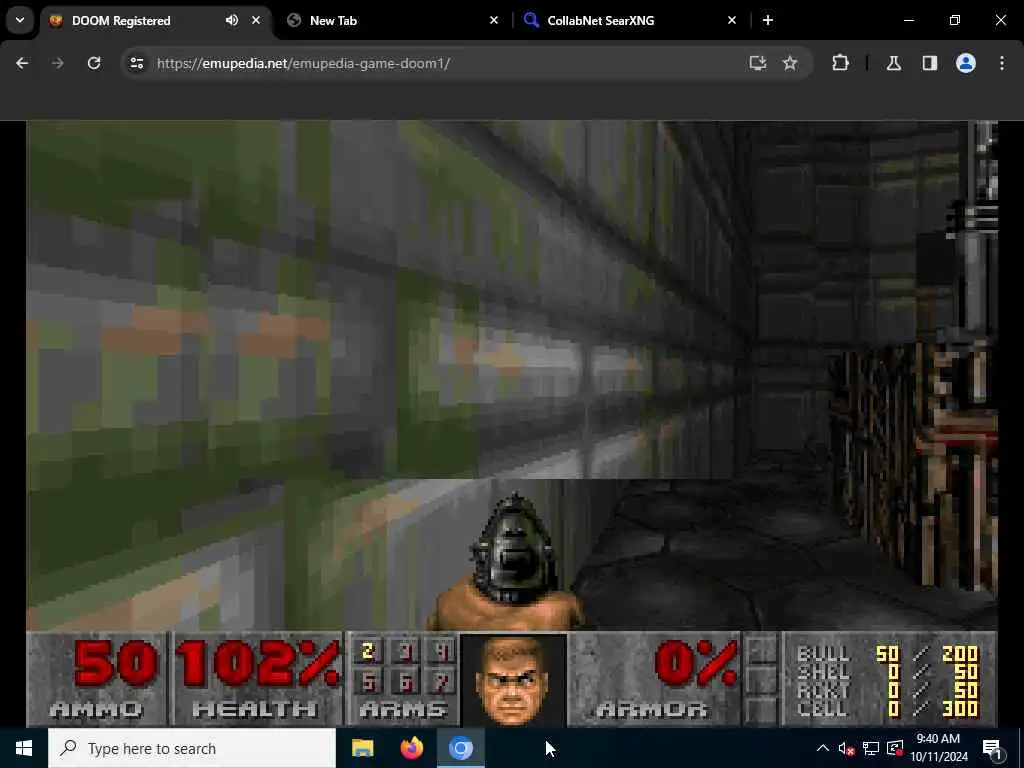Click the HEALTH 102% readout
The image size is (1024, 768).
tap(257, 679)
